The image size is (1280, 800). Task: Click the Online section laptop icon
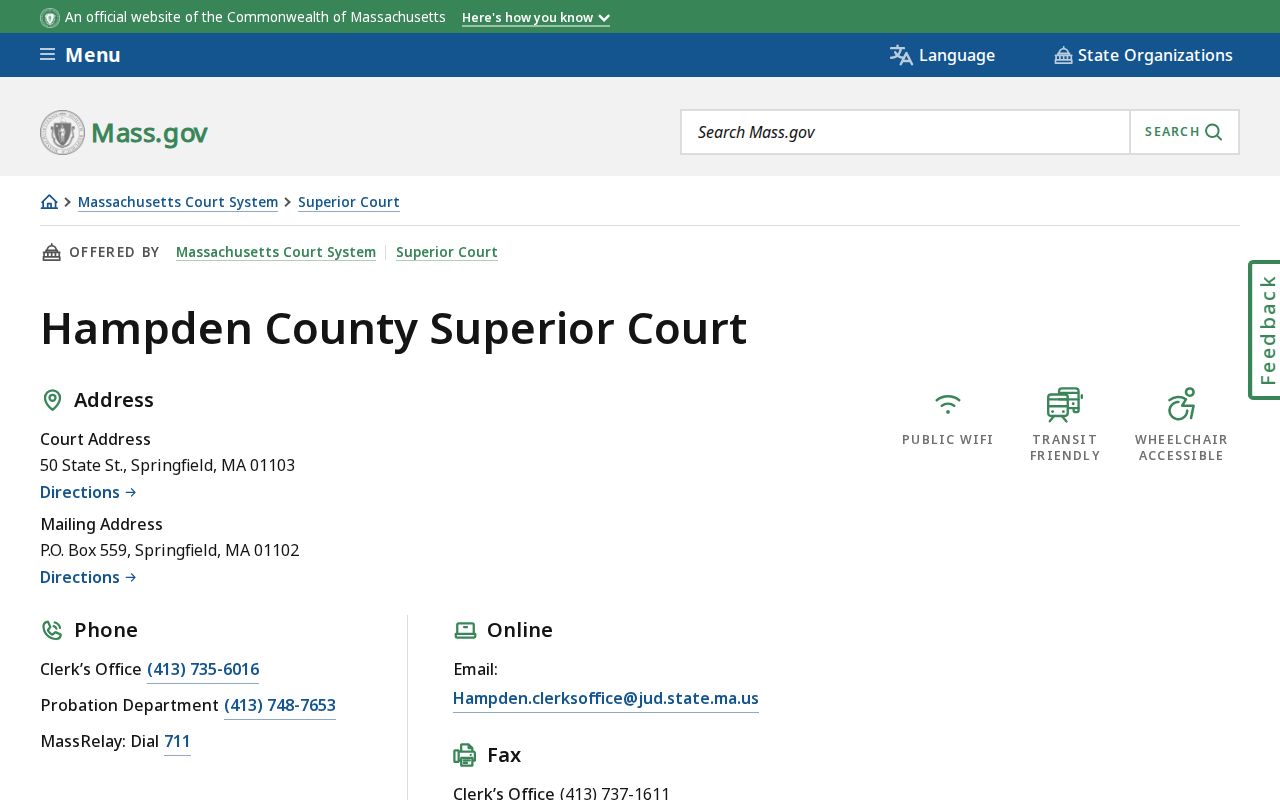pyautogui.click(x=465, y=630)
